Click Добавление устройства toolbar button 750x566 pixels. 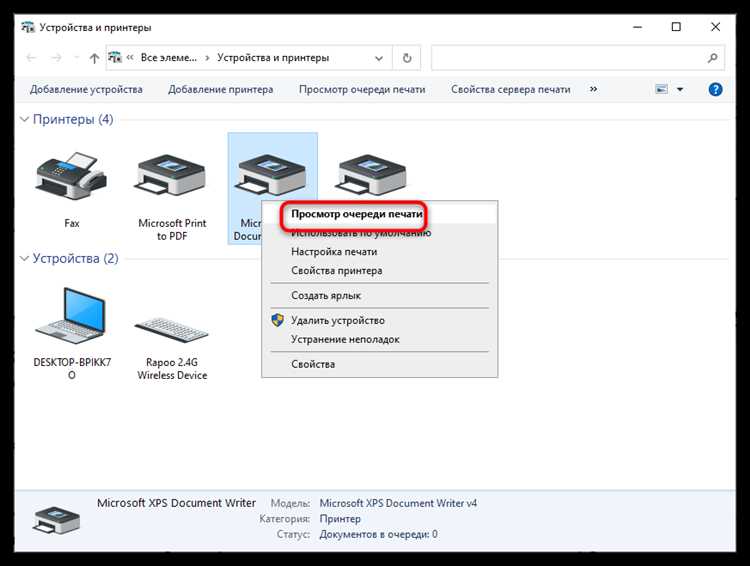[86, 89]
